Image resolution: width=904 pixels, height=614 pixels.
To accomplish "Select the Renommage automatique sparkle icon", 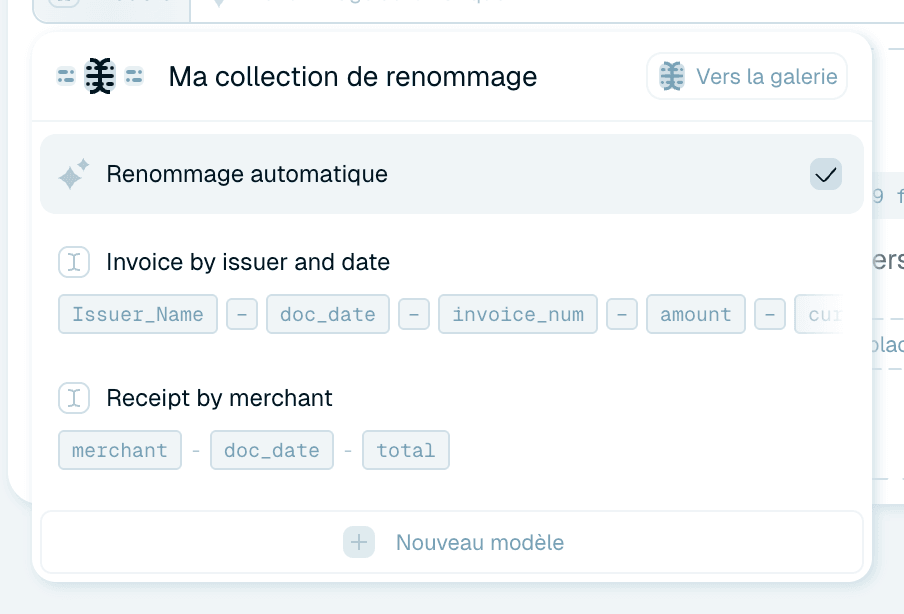I will (74, 174).
